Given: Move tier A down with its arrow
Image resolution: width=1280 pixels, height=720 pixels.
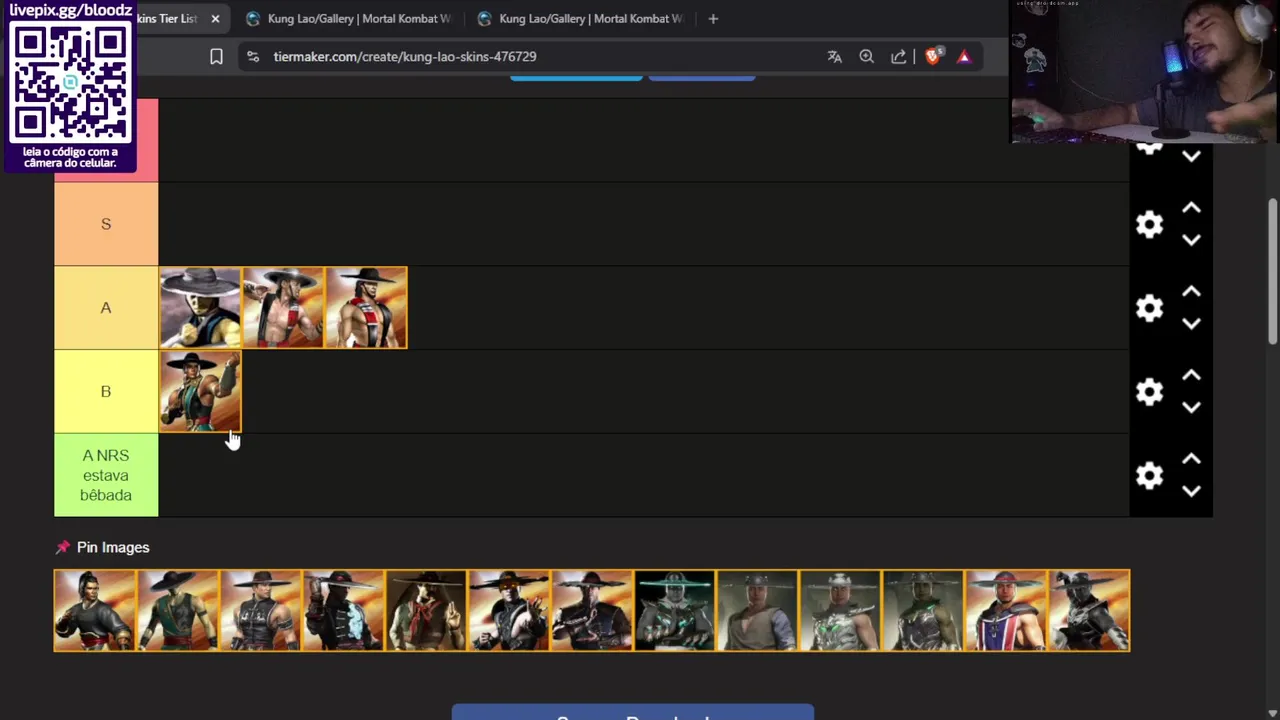Looking at the screenshot, I should [1191, 324].
